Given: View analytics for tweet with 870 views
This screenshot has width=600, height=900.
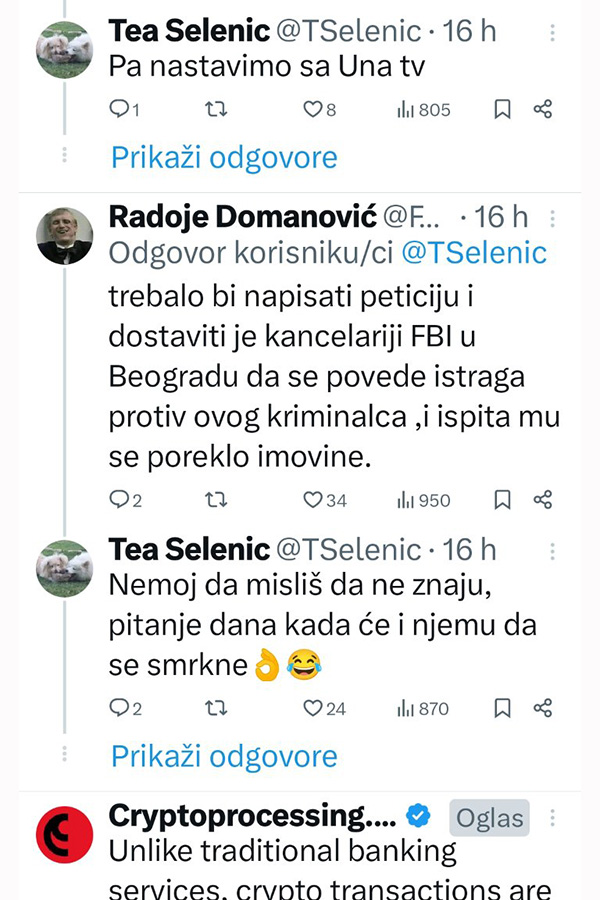Looking at the screenshot, I should pyautogui.click(x=424, y=708).
